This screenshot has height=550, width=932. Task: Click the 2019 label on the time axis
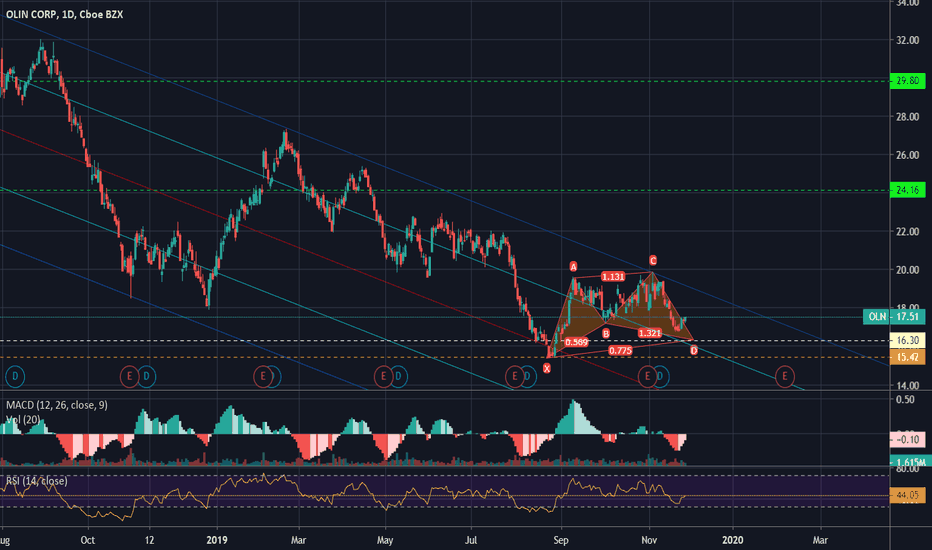(217, 540)
